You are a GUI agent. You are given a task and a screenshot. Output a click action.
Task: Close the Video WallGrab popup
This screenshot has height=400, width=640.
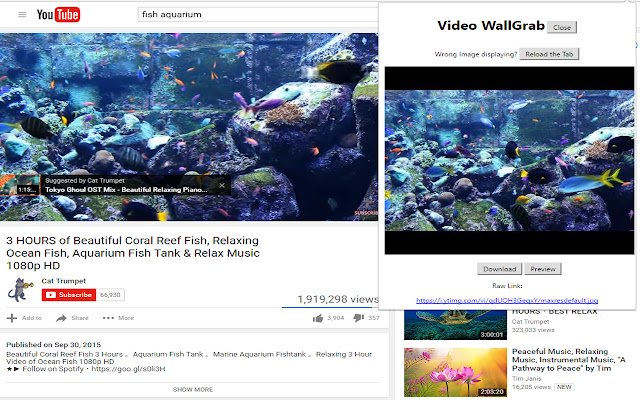[x=562, y=27]
